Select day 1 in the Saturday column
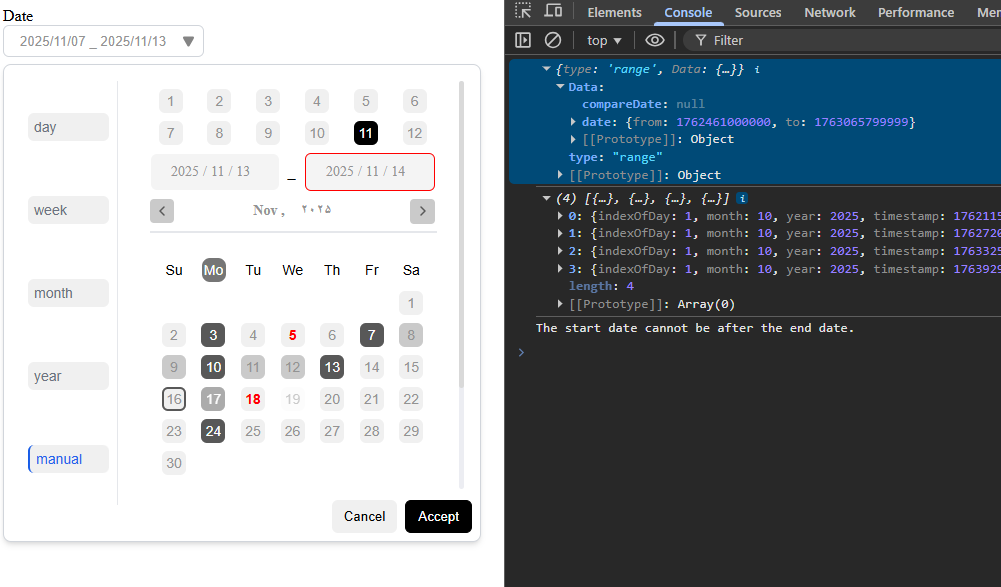This screenshot has height=587, width=1001. point(411,303)
